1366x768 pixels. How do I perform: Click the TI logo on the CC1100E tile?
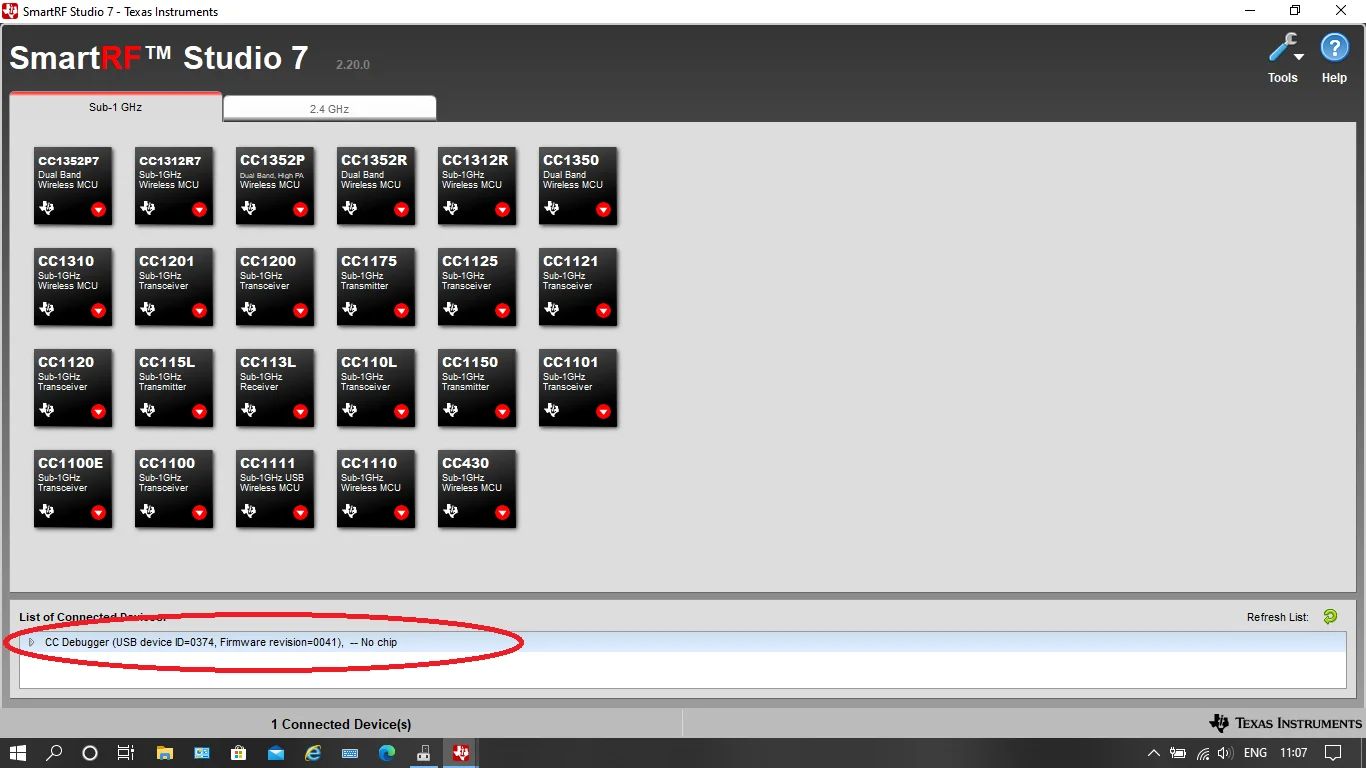[x=48, y=511]
